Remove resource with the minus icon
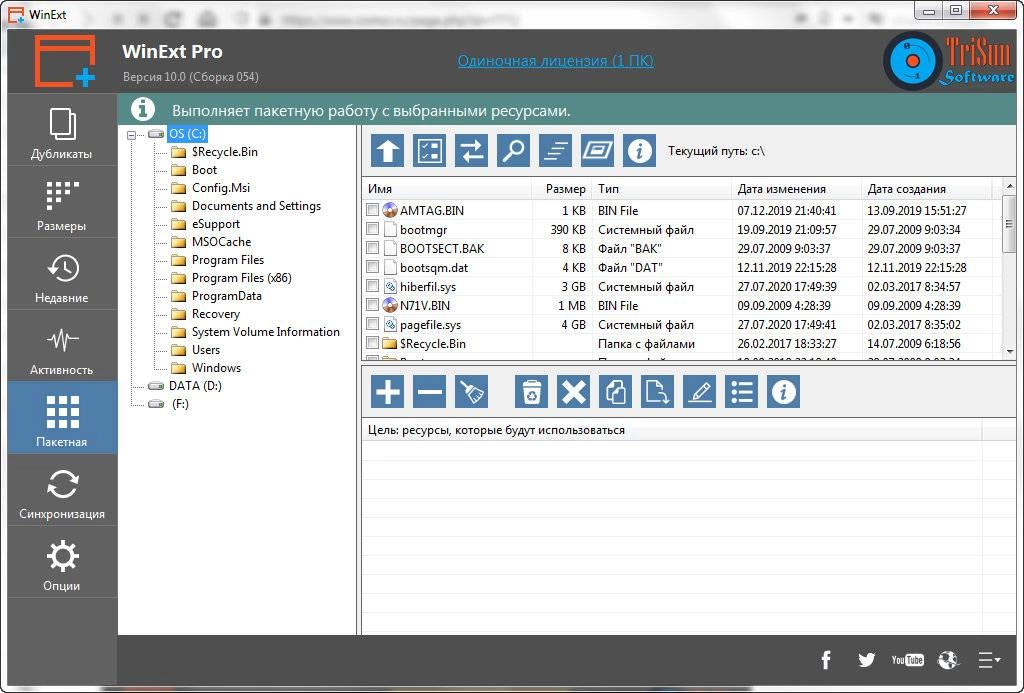Viewport: 1024px width, 693px height. 430,392
